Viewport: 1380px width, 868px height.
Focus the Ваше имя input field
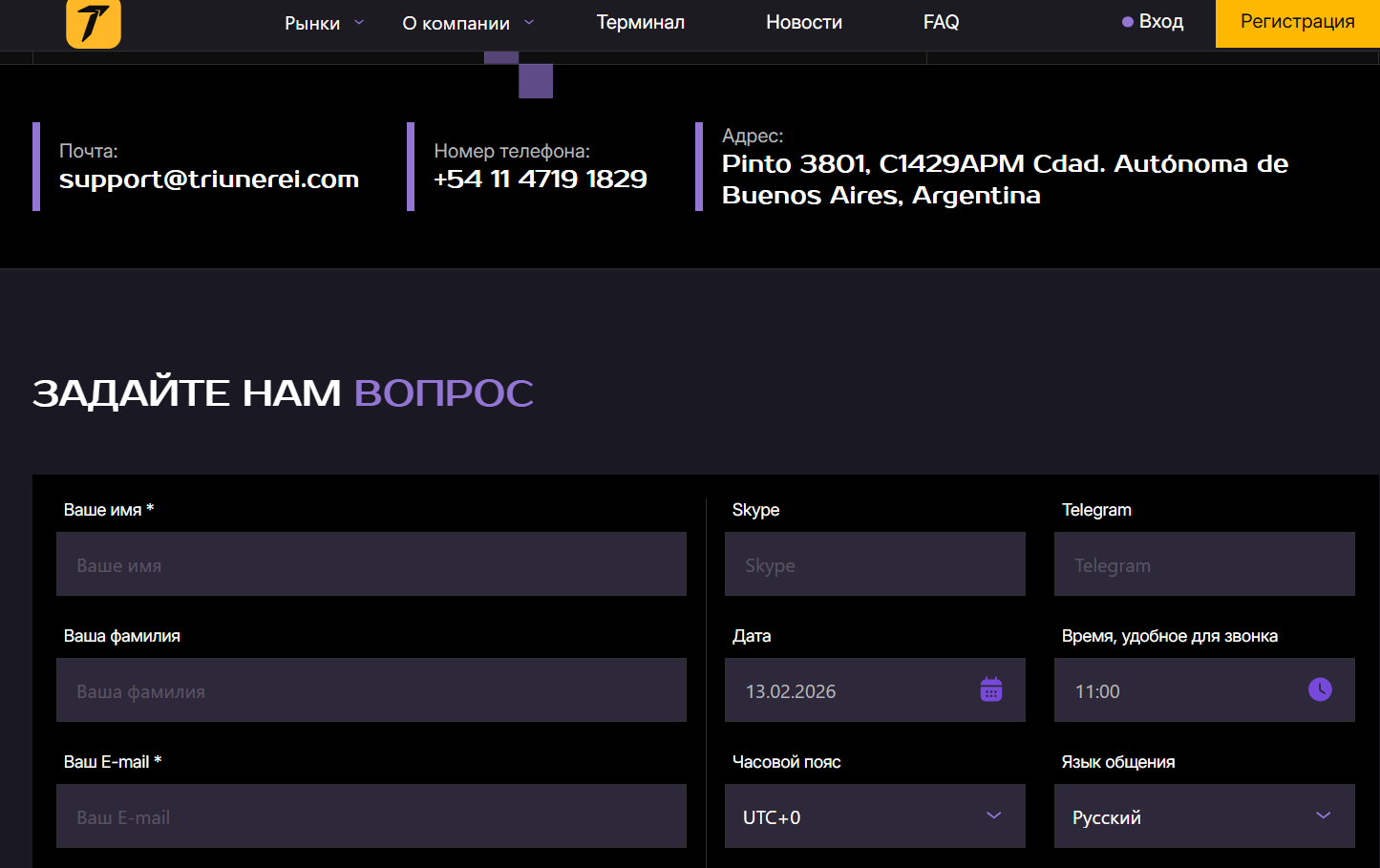(372, 564)
